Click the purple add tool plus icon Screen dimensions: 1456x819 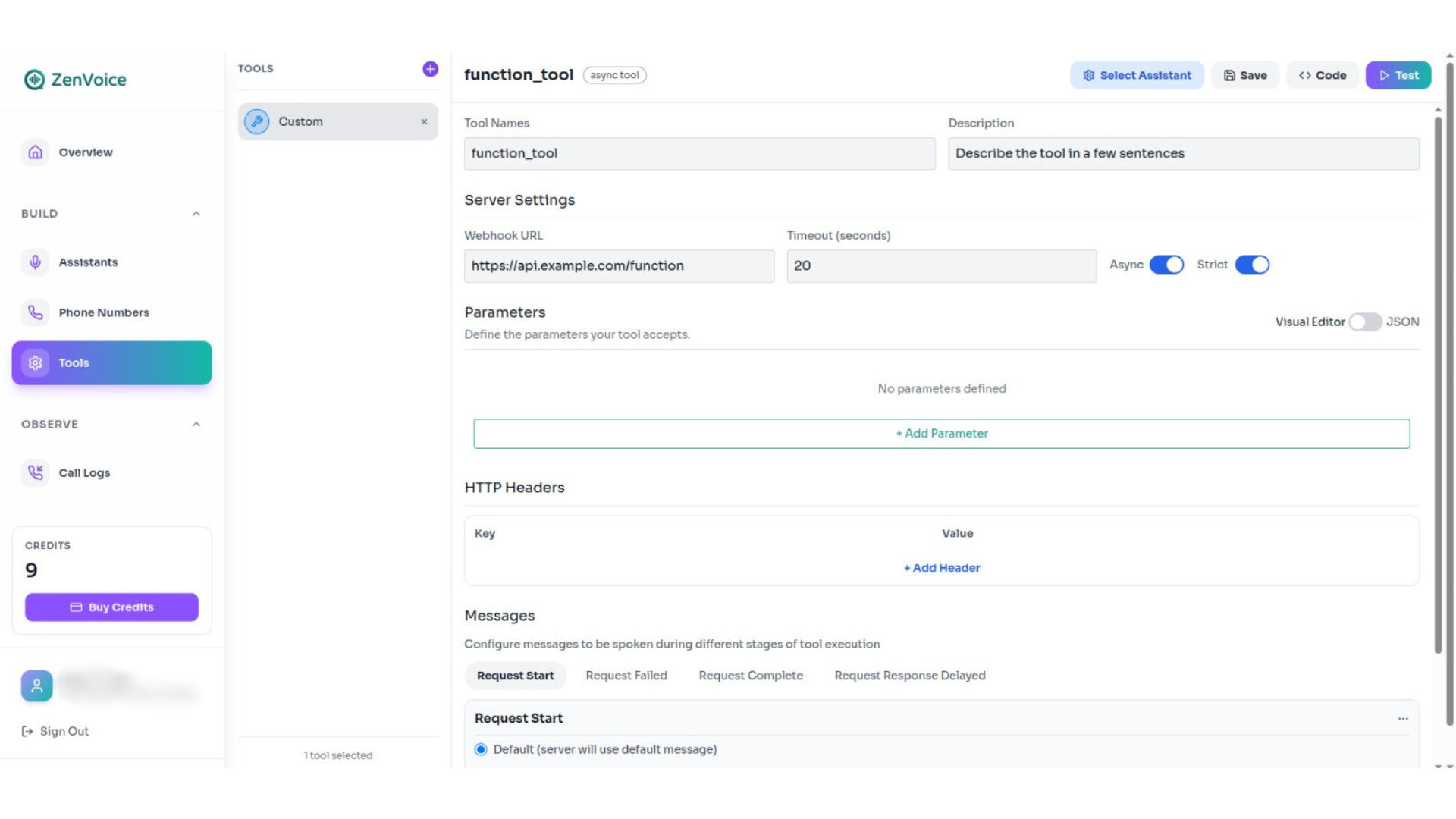[x=430, y=69]
